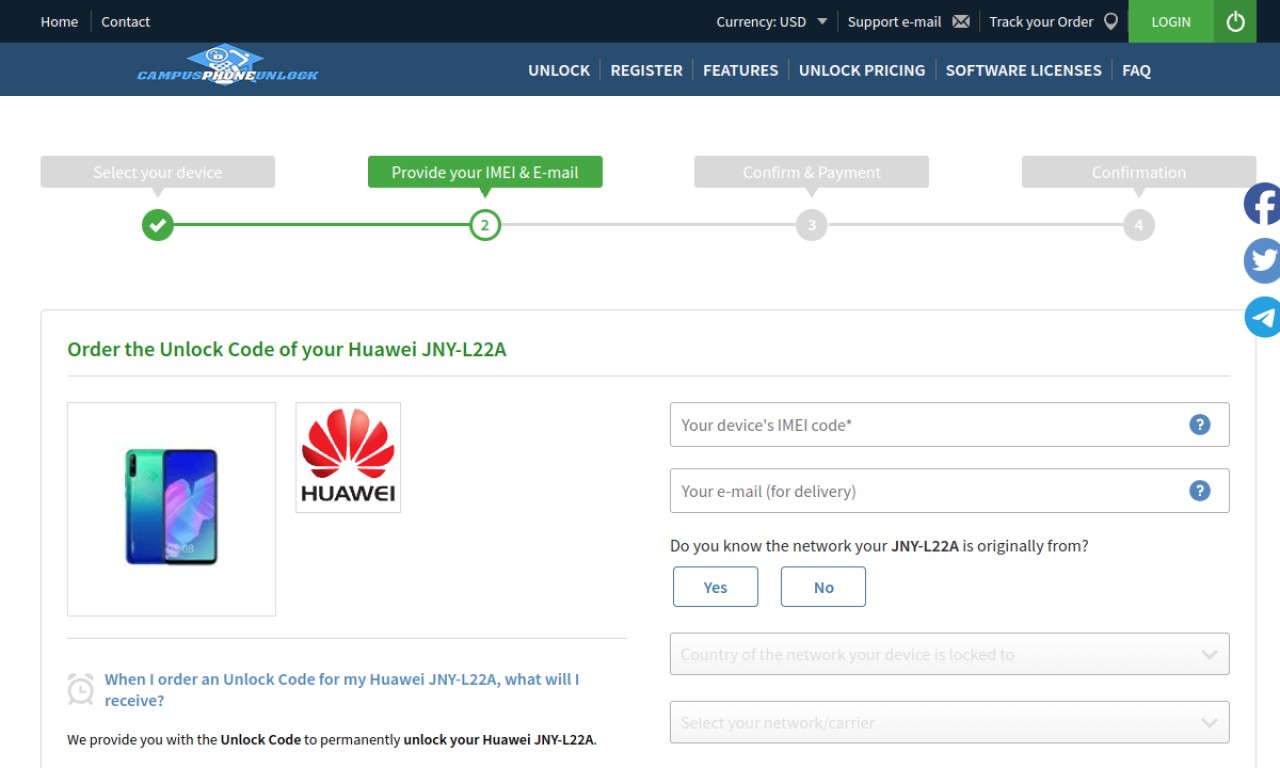This screenshot has width=1280, height=768.
Task: Answer No to knowing the network
Action: [823, 587]
